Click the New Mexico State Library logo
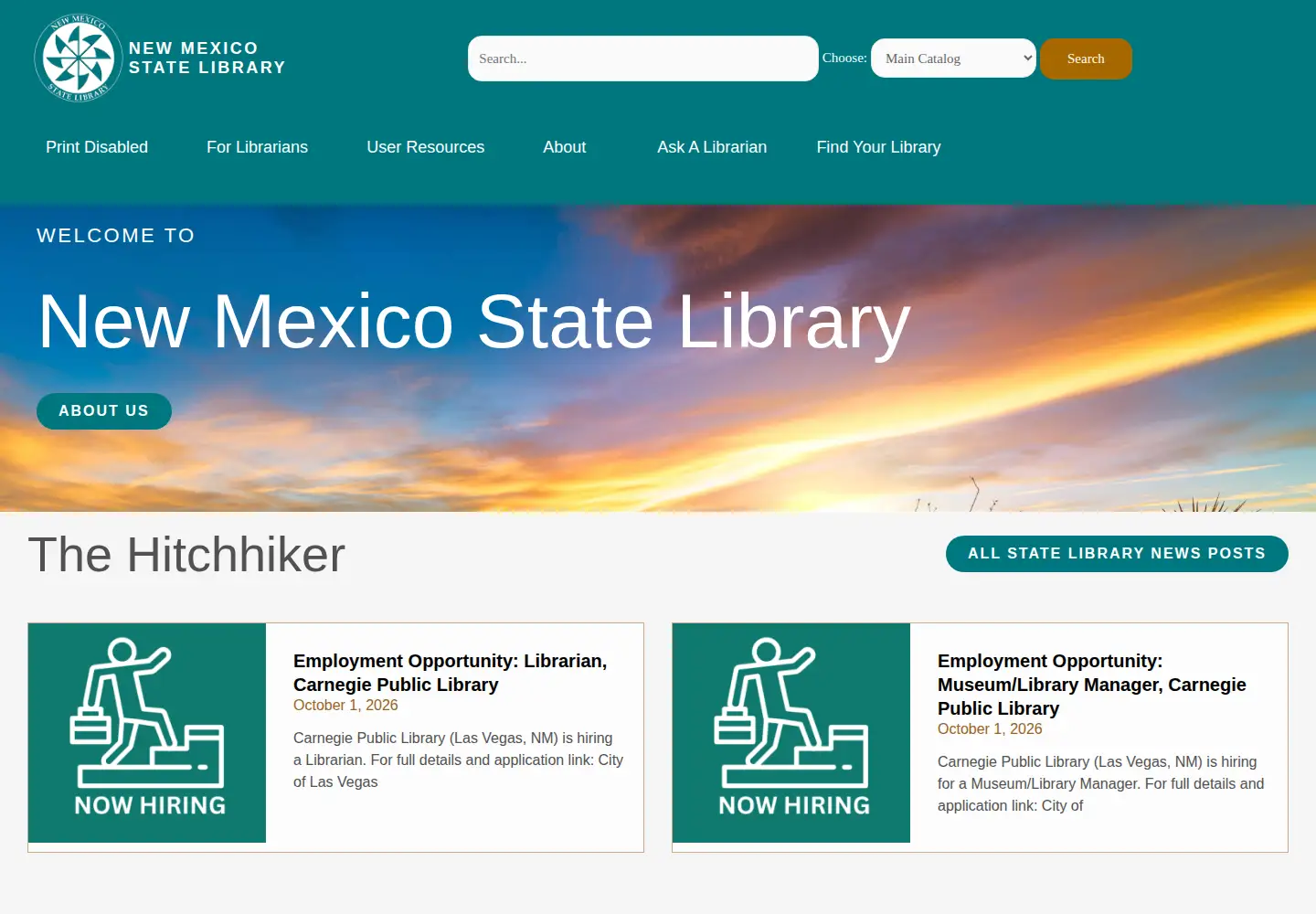 (x=78, y=58)
